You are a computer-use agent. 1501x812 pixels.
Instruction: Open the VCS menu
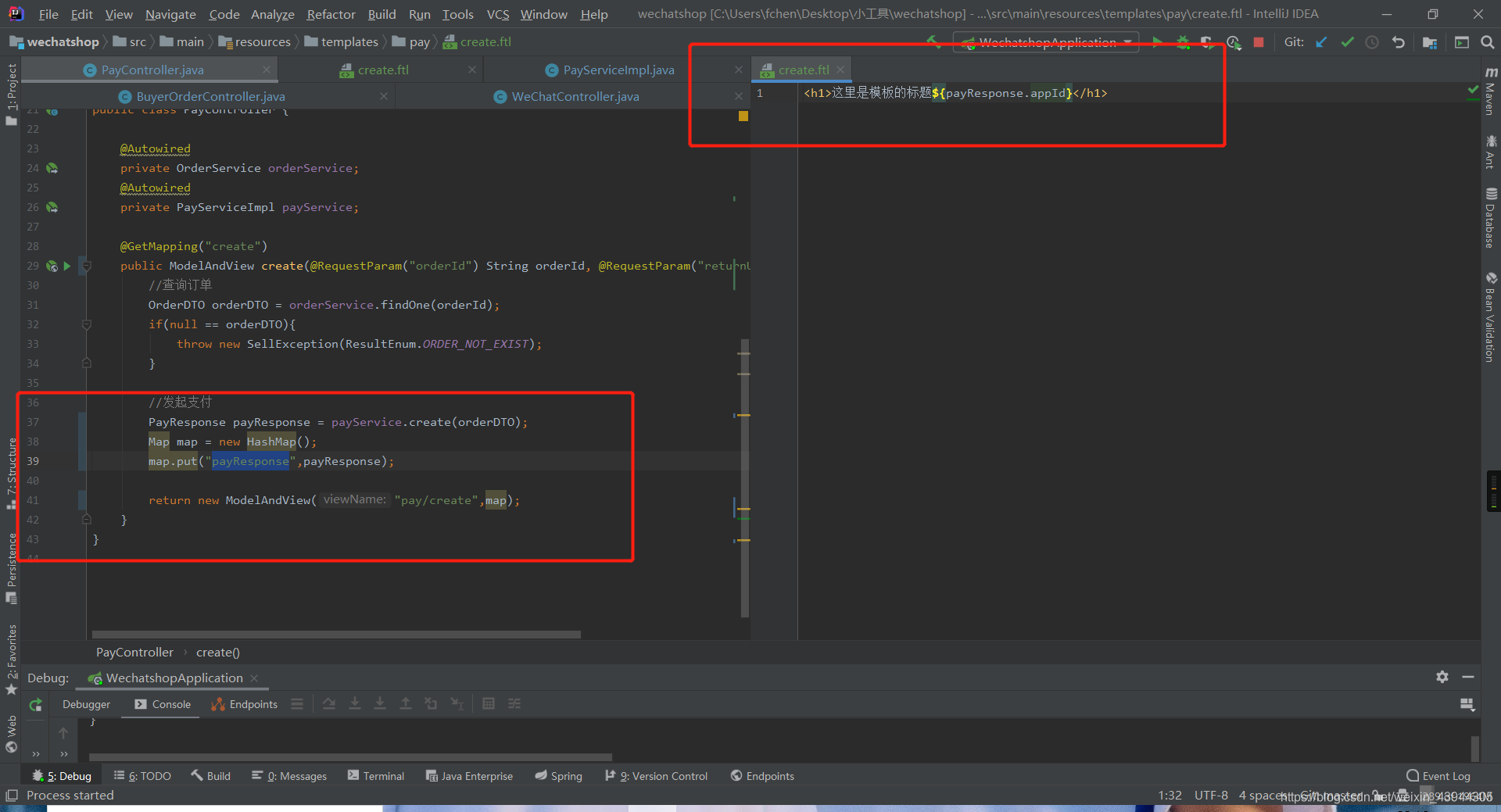[x=497, y=14]
